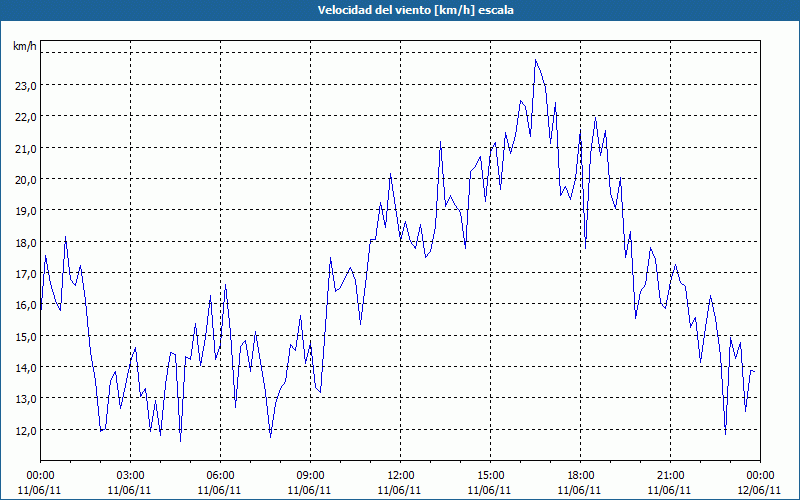Screen dimensions: 800x500
Task: Select the 21,0 y-axis value
Action: [26, 149]
